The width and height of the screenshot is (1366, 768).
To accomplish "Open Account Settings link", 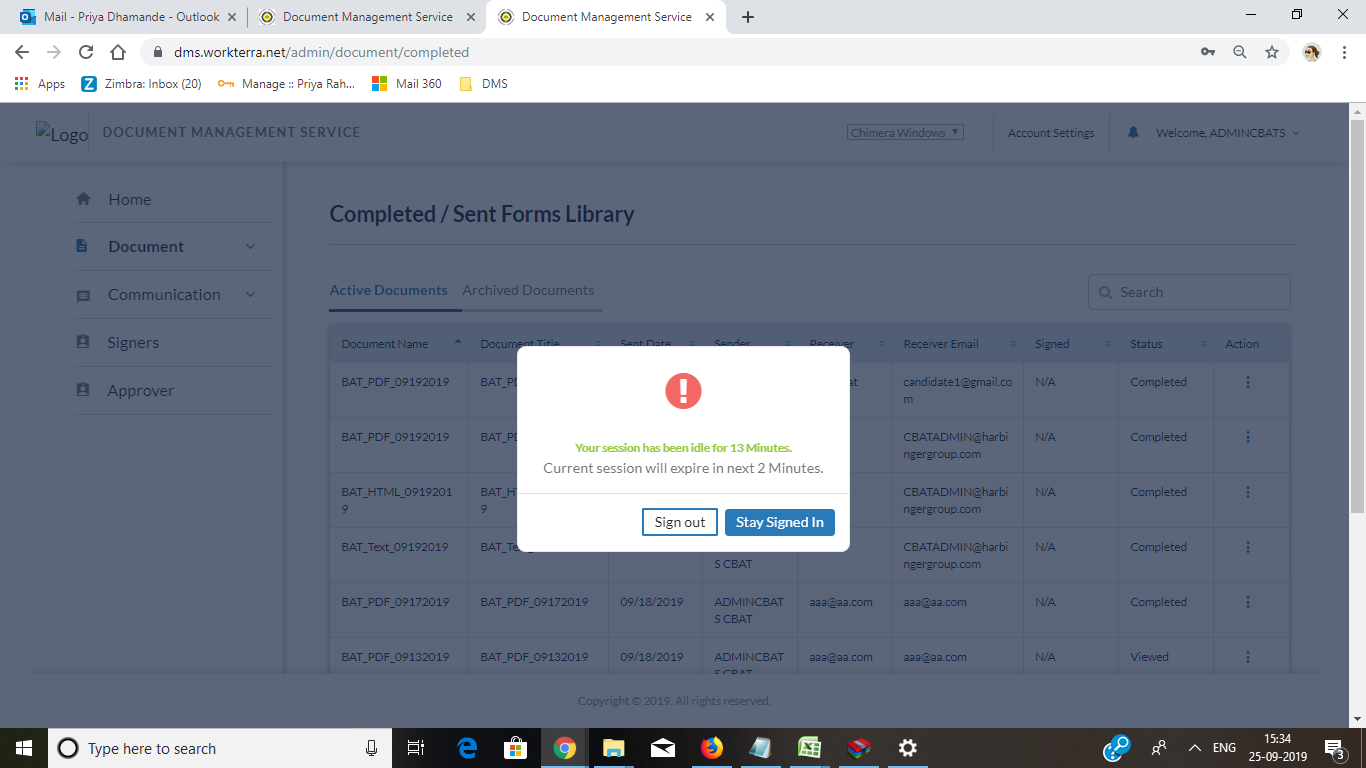I will [x=1051, y=133].
